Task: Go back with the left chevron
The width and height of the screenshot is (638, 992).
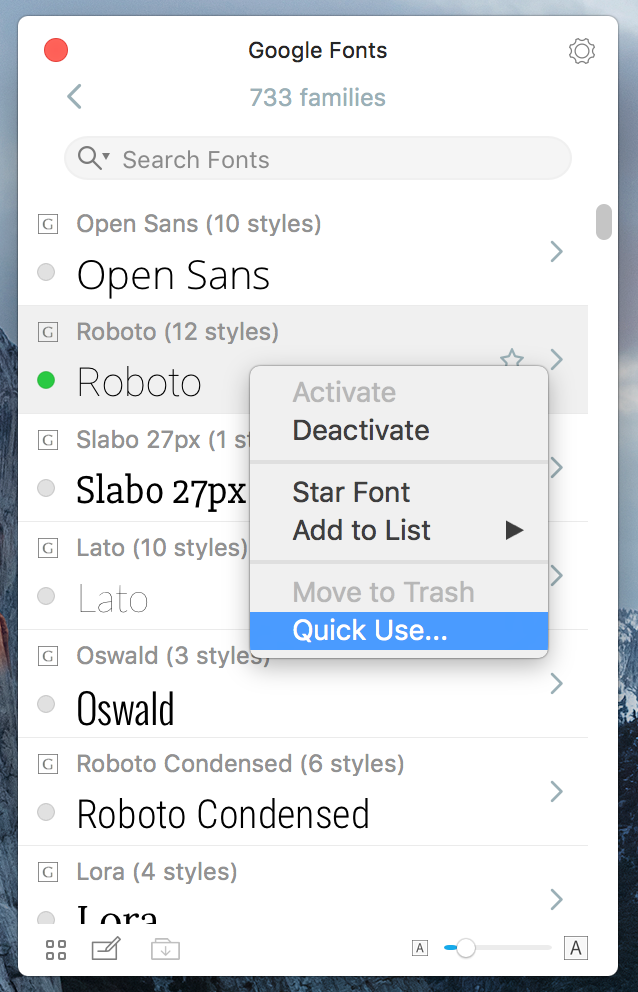Action: pyautogui.click(x=74, y=97)
